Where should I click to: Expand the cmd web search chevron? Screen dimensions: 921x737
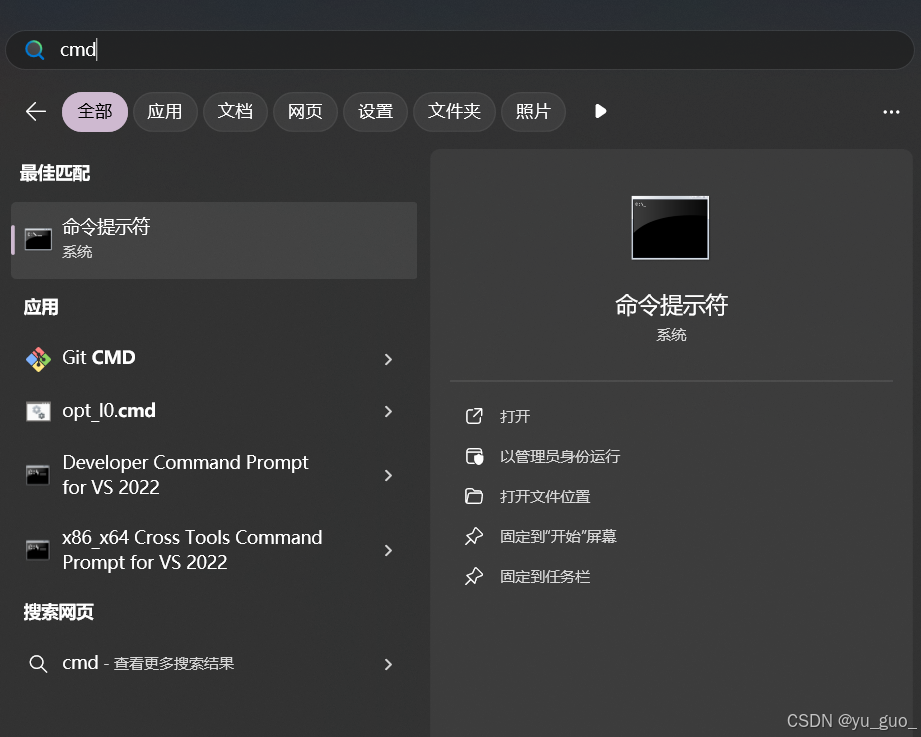tap(388, 664)
